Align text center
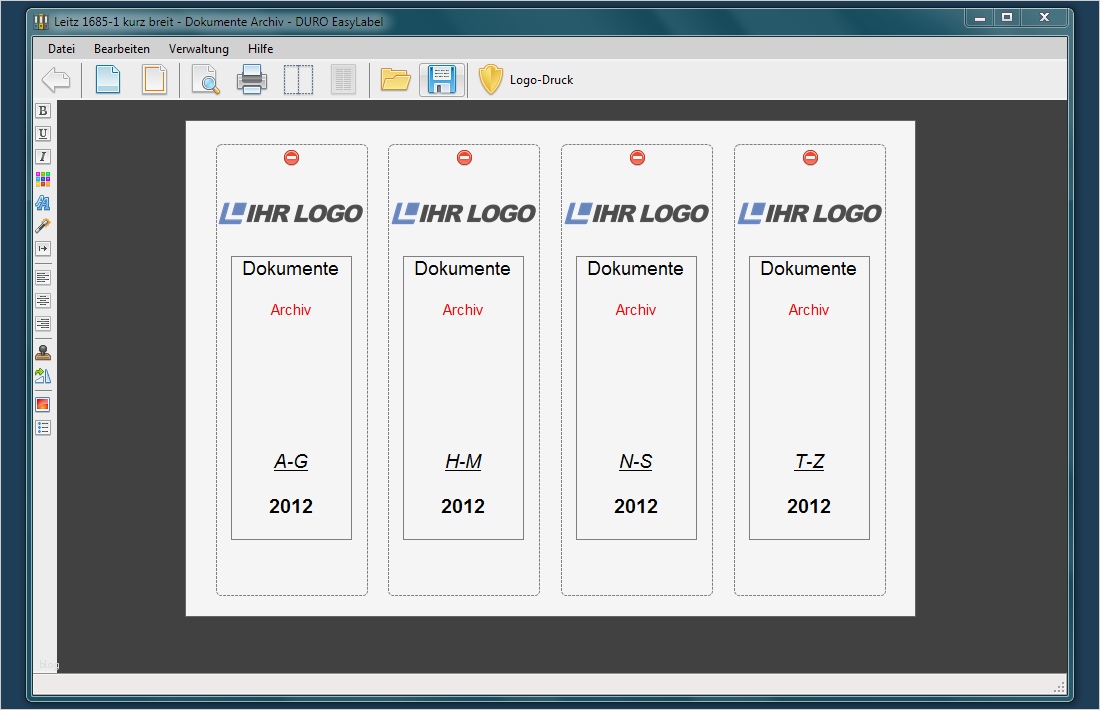1100x710 pixels. 43,301
